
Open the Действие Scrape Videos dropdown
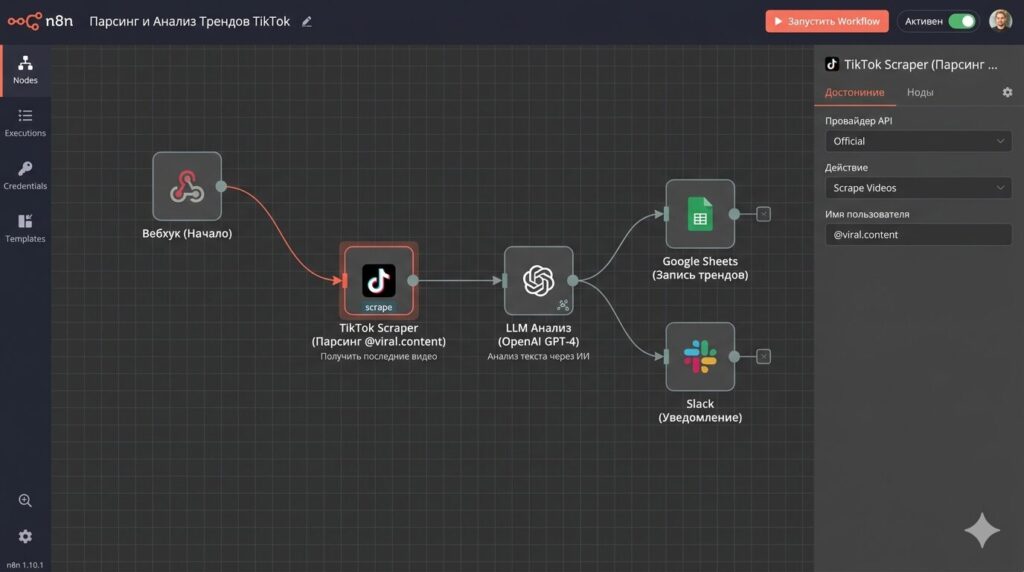[x=918, y=188]
